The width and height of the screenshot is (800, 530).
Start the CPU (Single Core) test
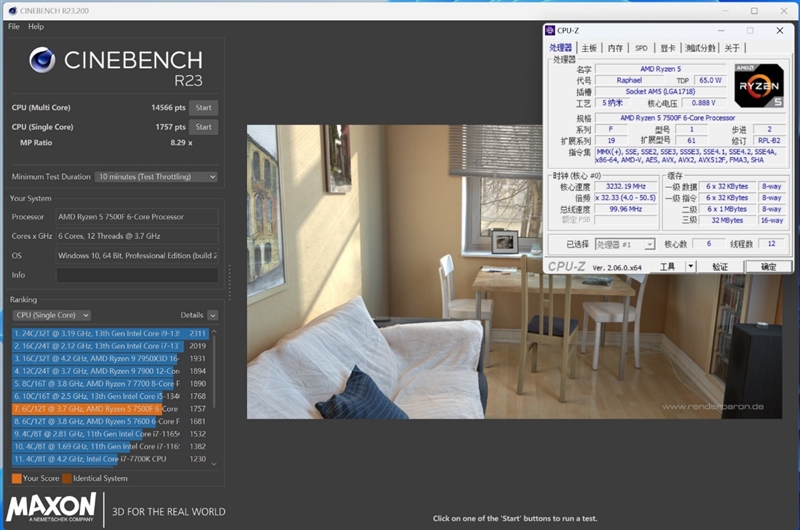204,127
